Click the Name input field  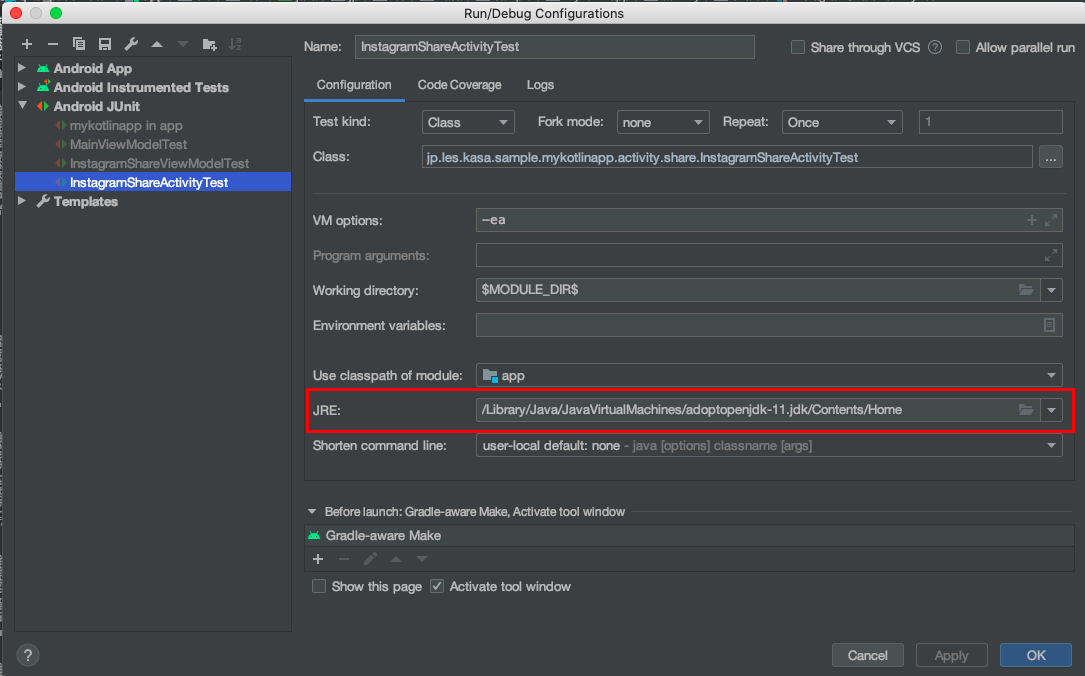click(x=555, y=47)
